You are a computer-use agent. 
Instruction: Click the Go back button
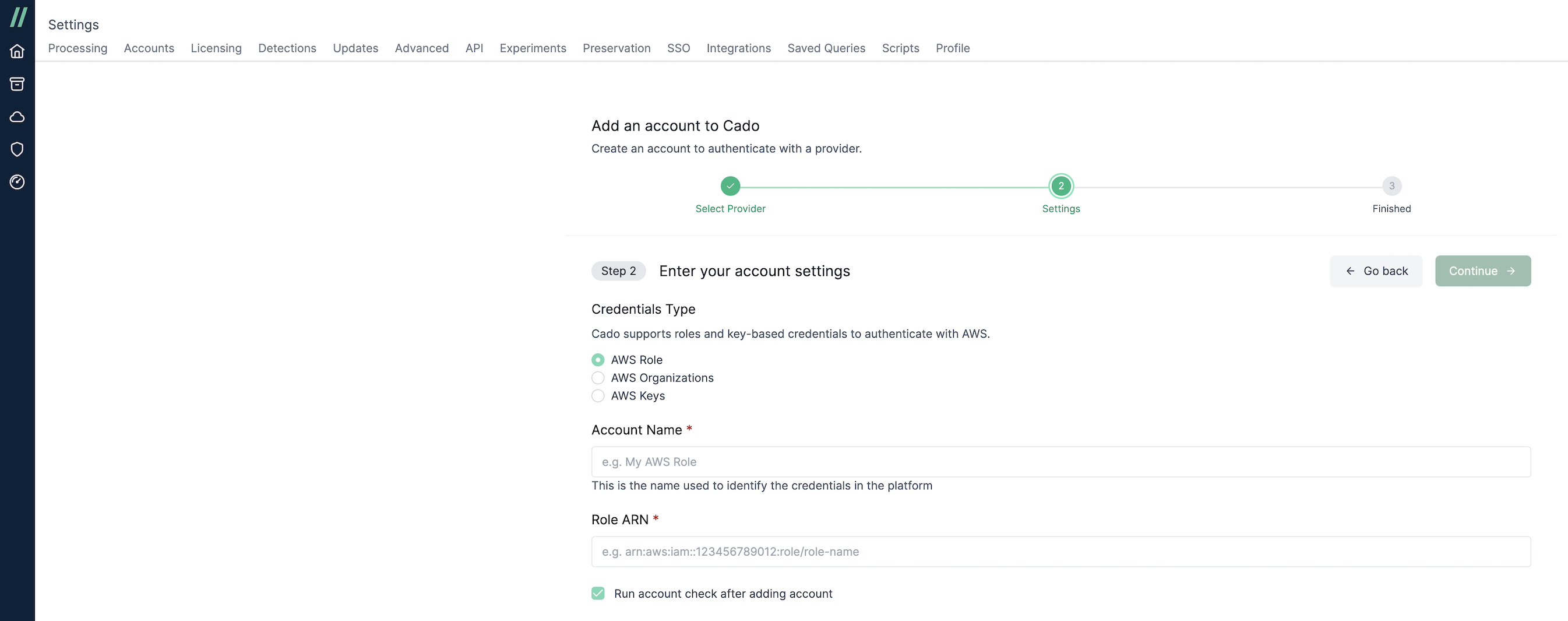click(1375, 271)
